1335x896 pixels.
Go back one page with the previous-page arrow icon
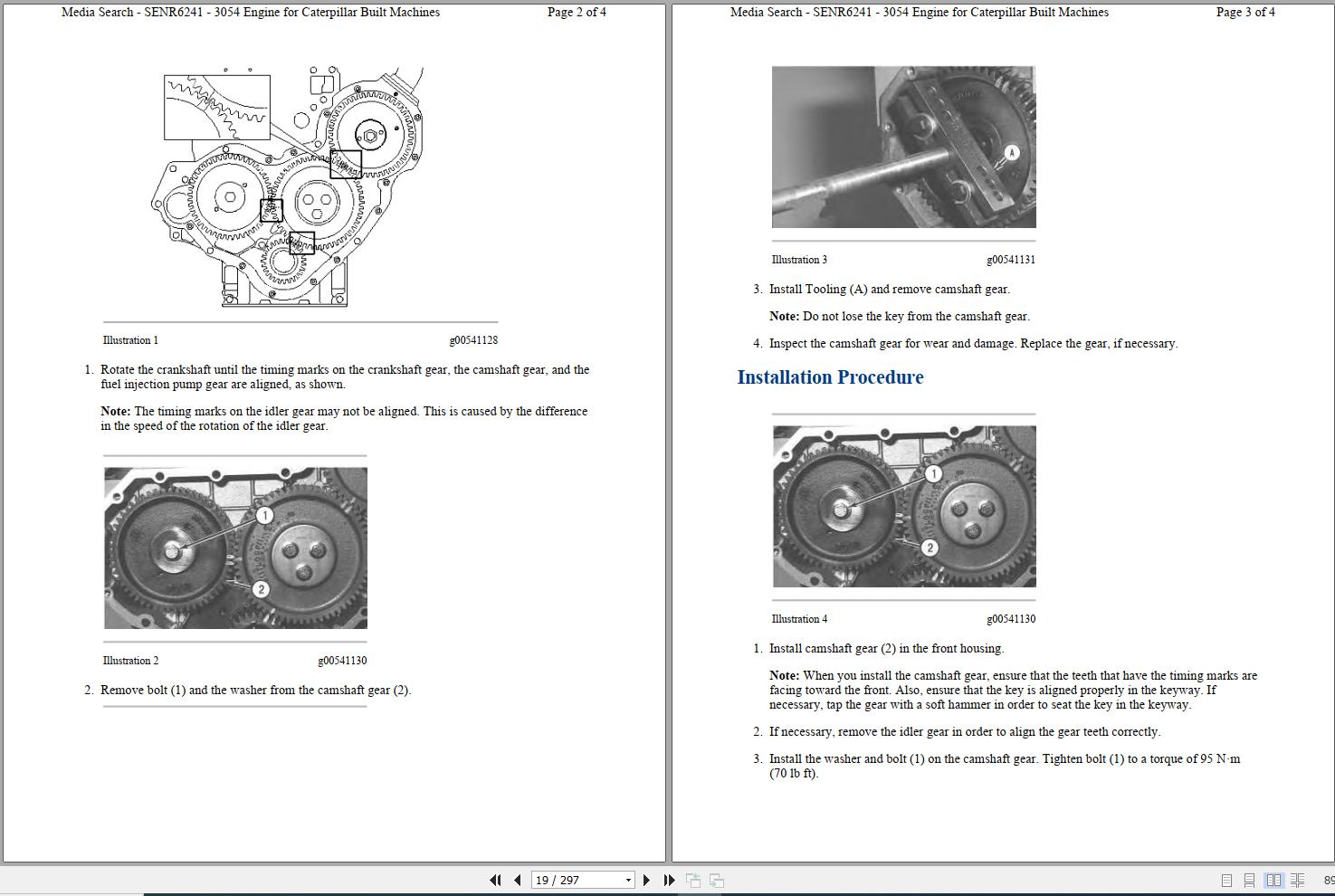point(517,880)
